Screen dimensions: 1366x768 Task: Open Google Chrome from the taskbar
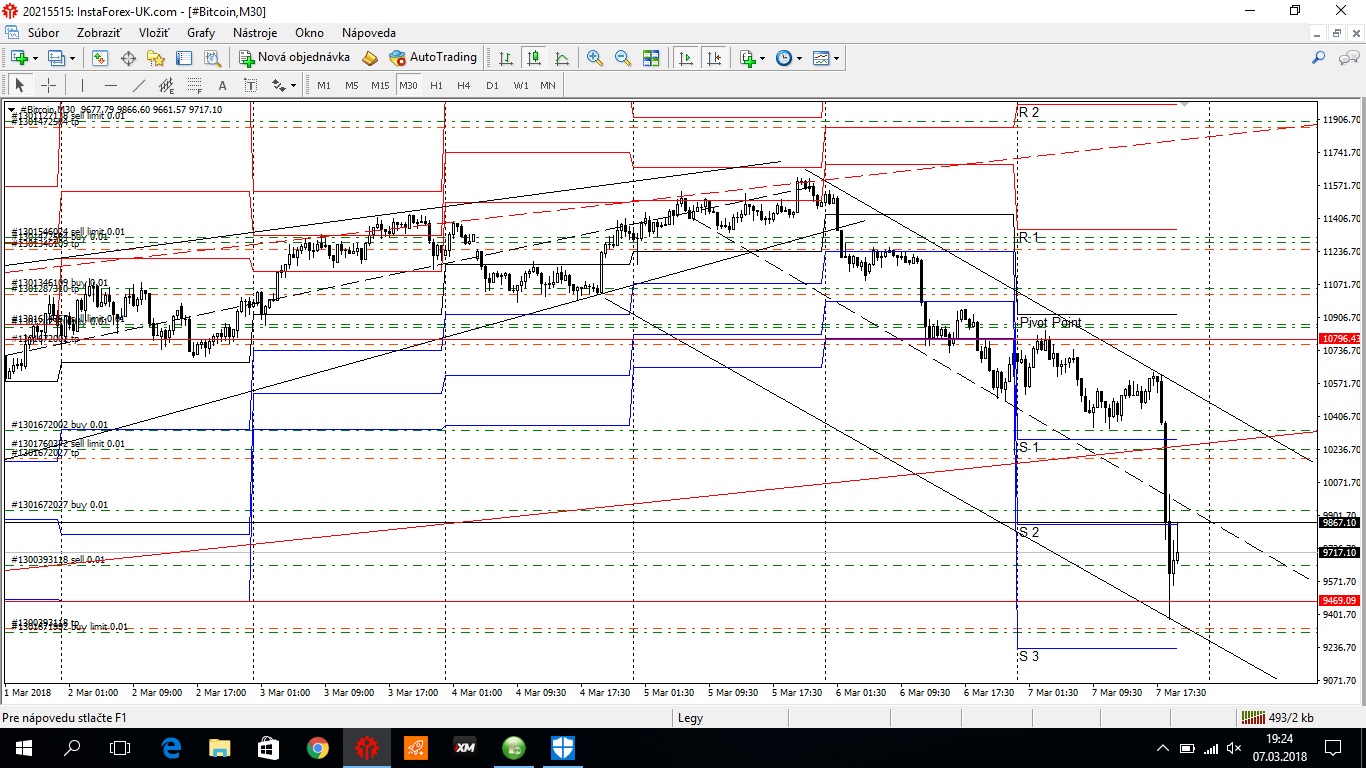[x=318, y=747]
